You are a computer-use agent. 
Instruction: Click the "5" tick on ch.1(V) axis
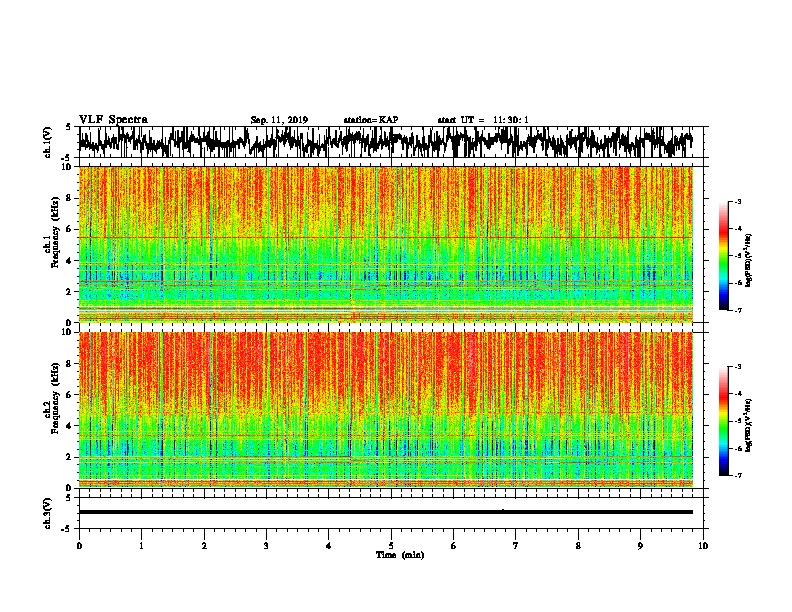pyautogui.click(x=69, y=127)
